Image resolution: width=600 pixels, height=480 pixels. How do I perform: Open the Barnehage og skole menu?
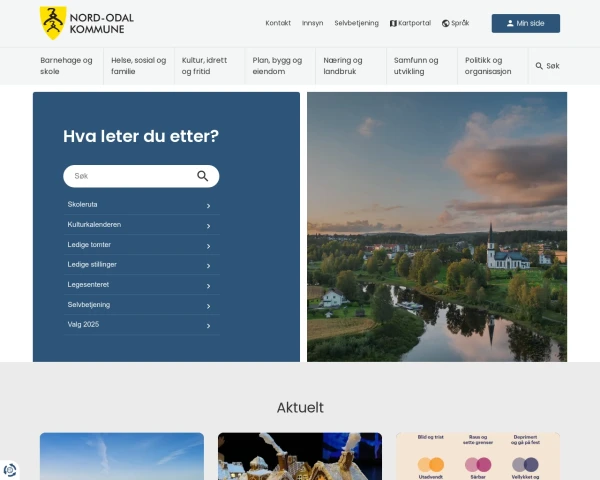[68, 66]
